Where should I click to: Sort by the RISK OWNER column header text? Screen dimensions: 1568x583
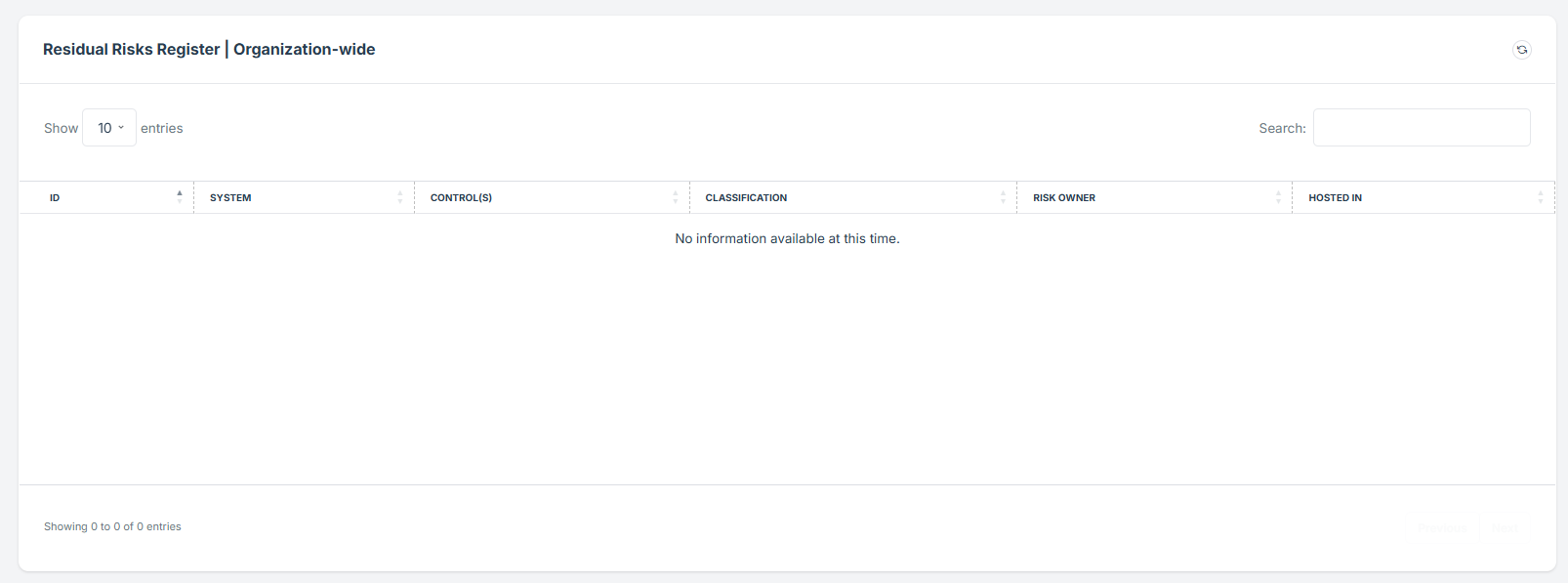click(x=1064, y=198)
